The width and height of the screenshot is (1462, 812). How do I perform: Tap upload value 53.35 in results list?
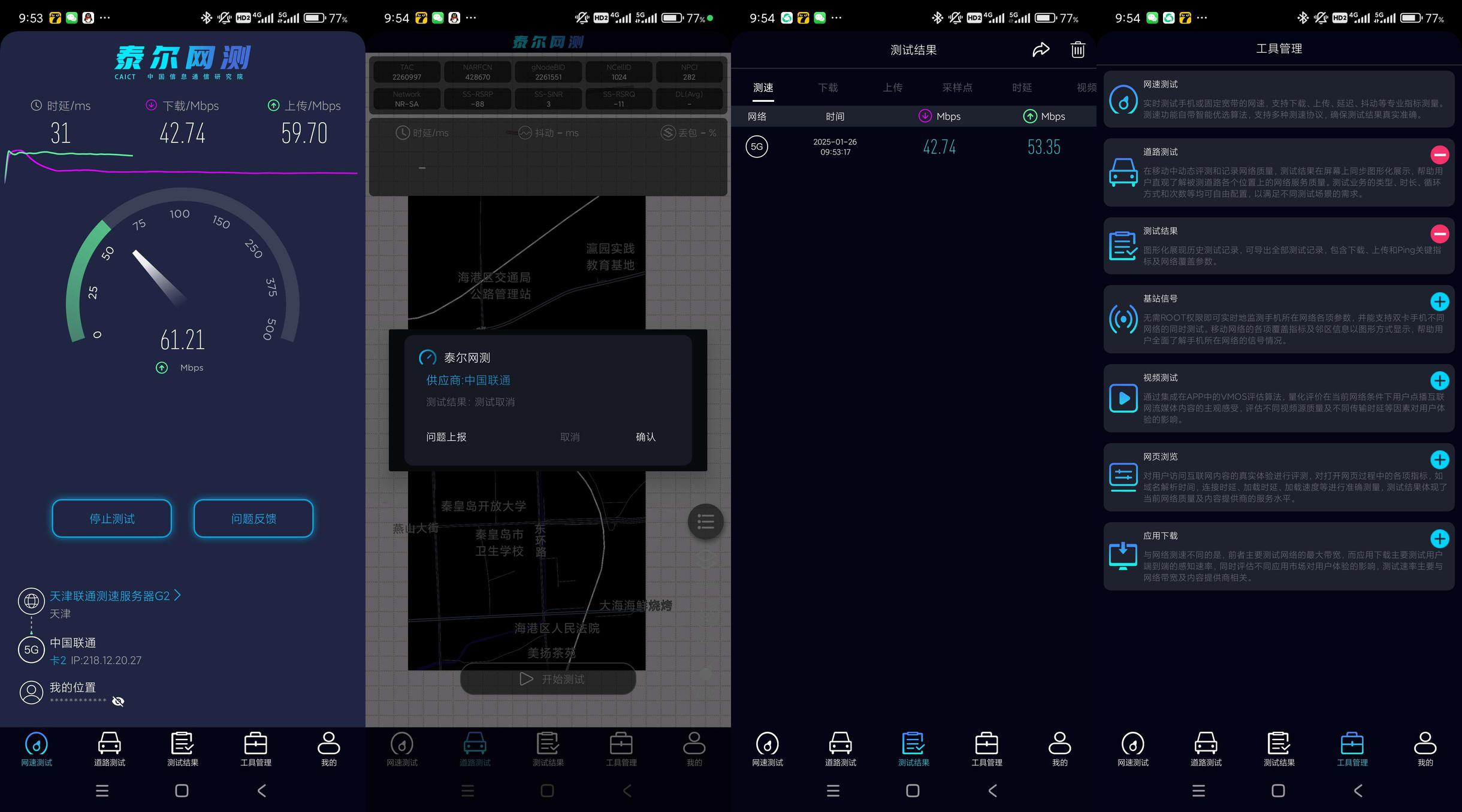click(1044, 147)
